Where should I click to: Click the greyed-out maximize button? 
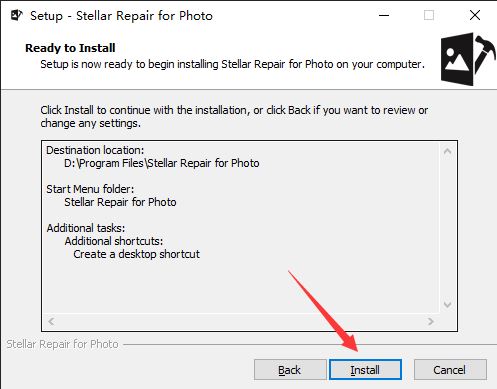pos(429,15)
